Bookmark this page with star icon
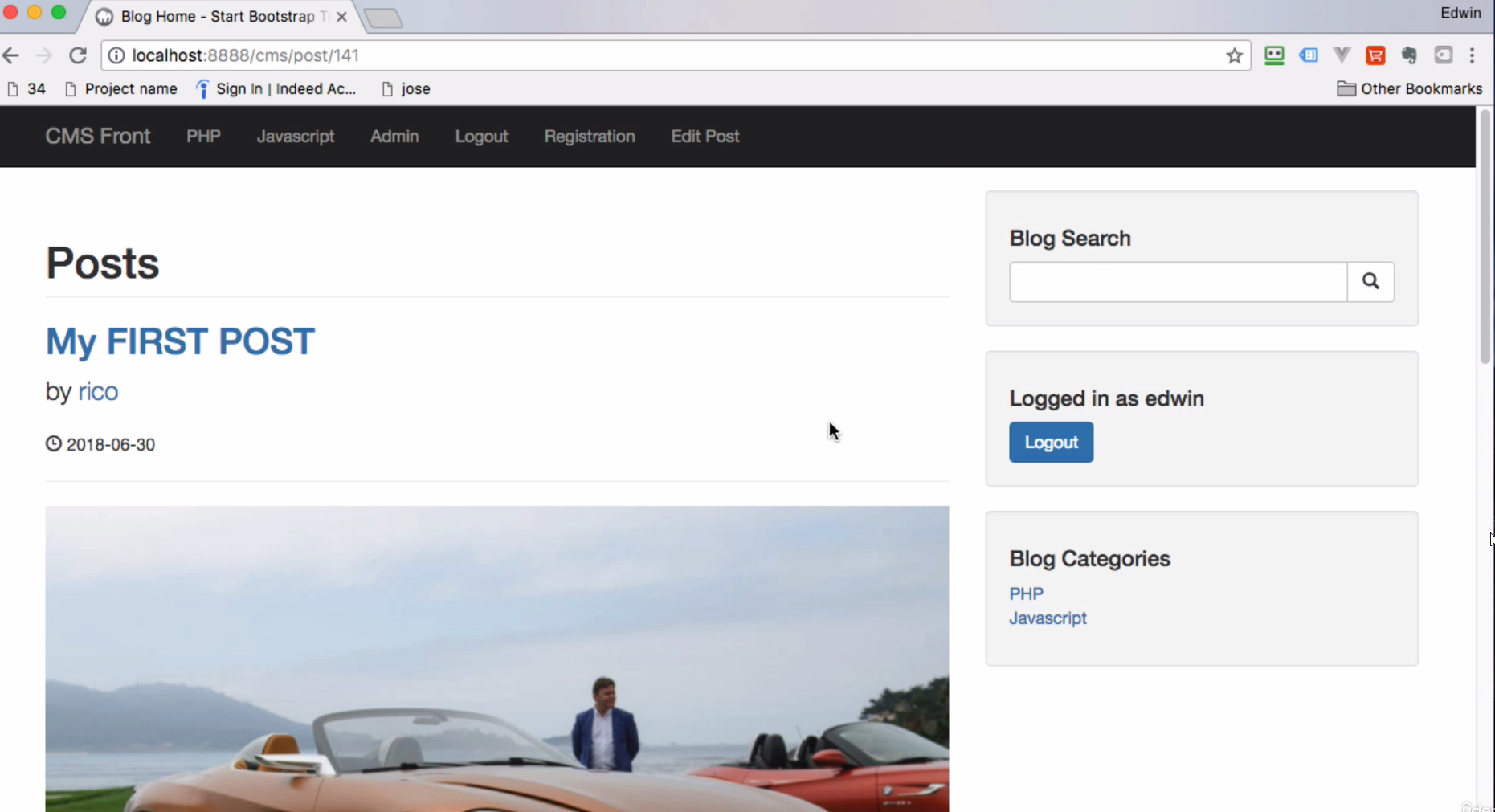Screen dimensions: 1495x812 pos(1234,55)
